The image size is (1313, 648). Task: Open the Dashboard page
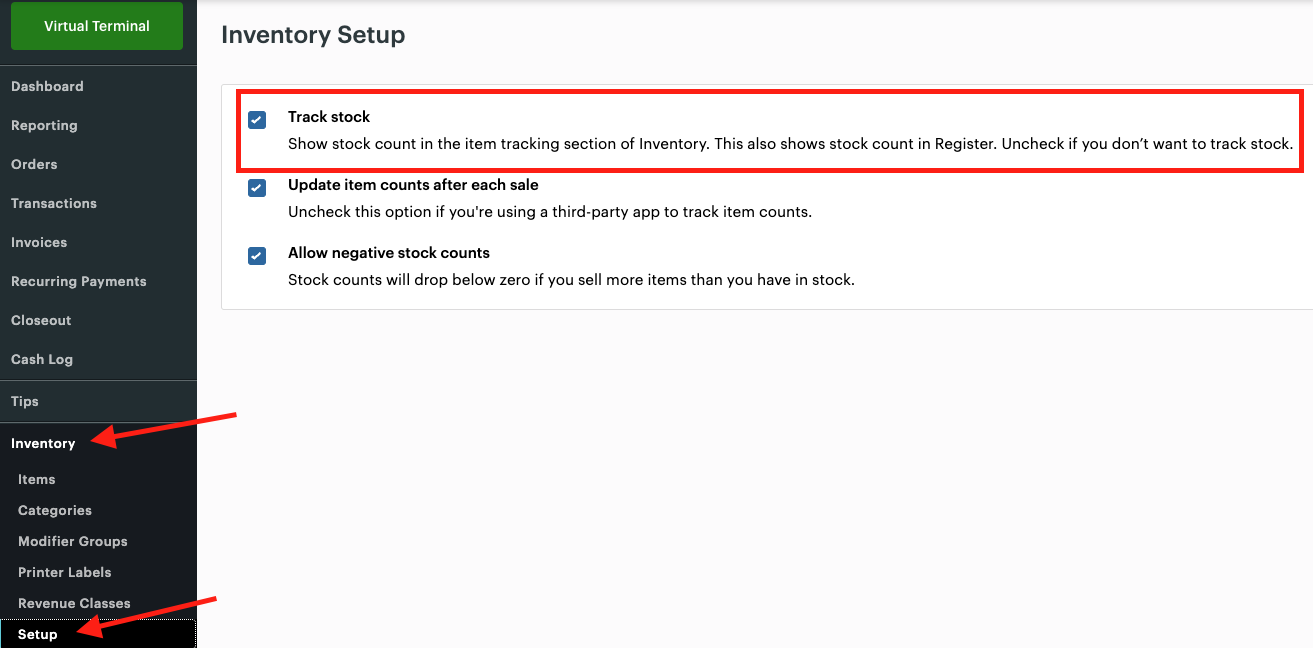pyautogui.click(x=47, y=87)
